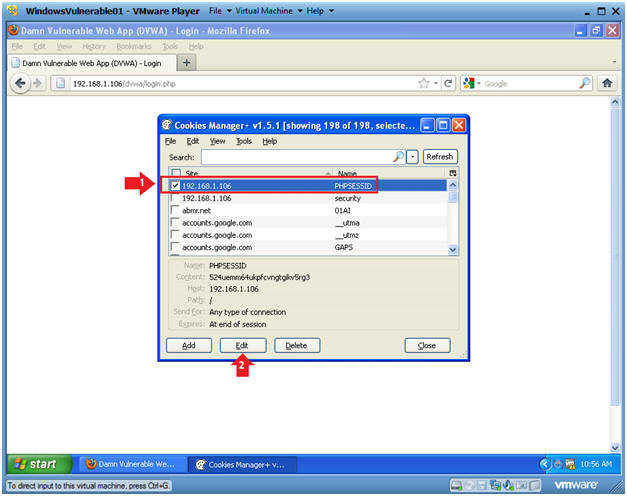Check the security cookie checkbox
The image size is (627, 496).
tap(175, 198)
